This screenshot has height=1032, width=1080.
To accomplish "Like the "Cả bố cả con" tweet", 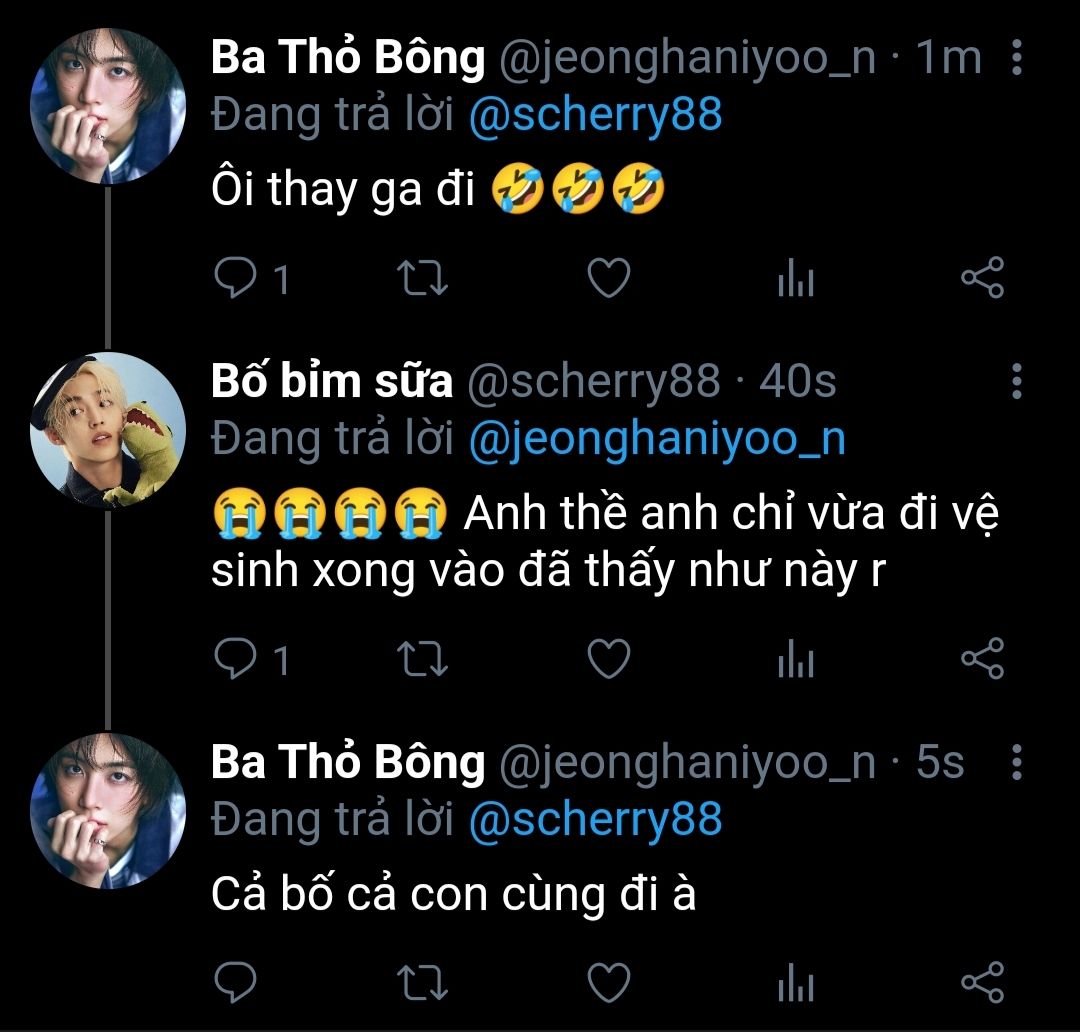I will [x=608, y=982].
